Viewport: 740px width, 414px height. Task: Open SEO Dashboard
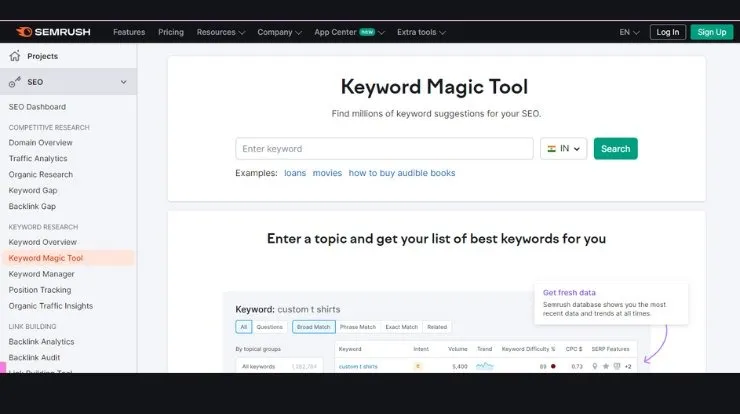(37, 107)
